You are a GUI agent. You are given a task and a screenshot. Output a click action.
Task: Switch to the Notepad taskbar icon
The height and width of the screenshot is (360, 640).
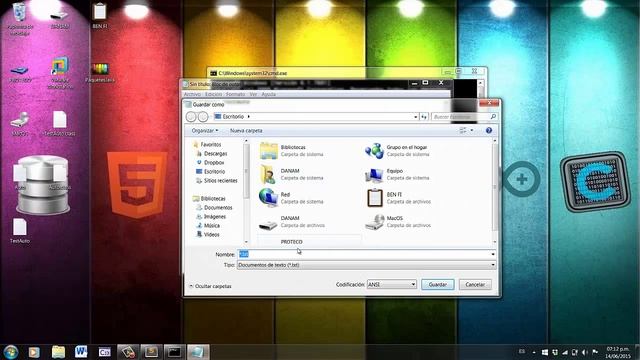point(198,352)
